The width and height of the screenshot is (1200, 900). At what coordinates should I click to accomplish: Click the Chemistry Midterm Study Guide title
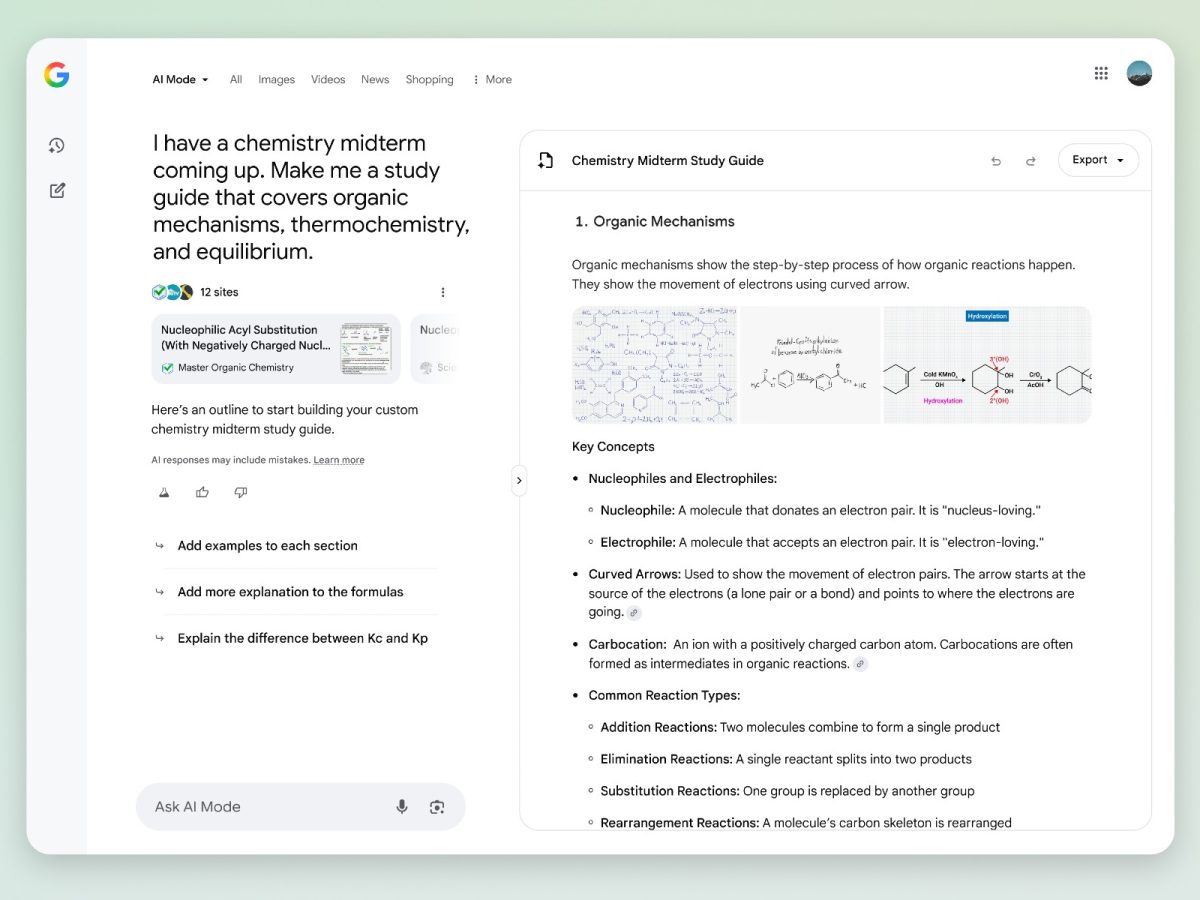668,161
